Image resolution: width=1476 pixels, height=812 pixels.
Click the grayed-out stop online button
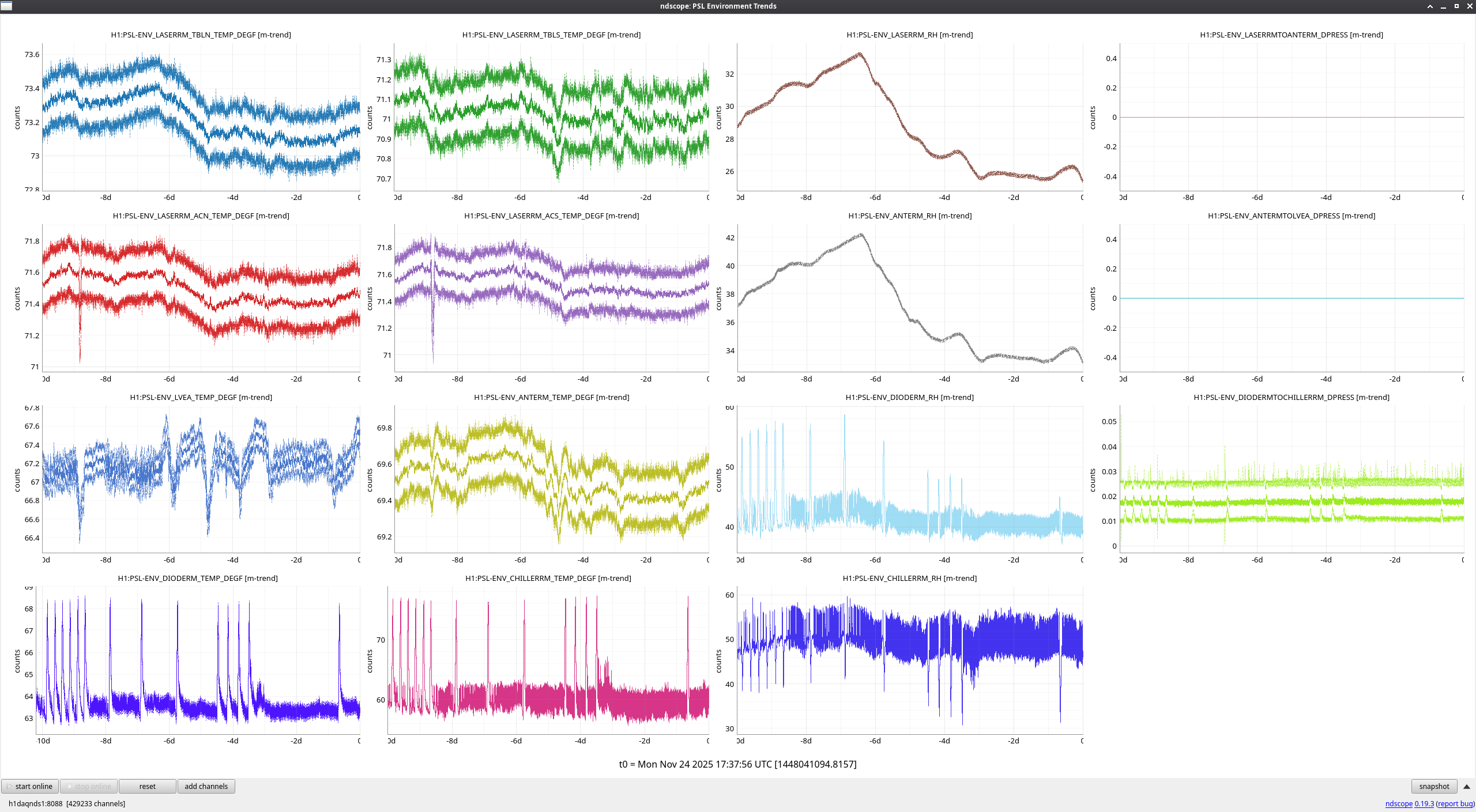click(89, 786)
